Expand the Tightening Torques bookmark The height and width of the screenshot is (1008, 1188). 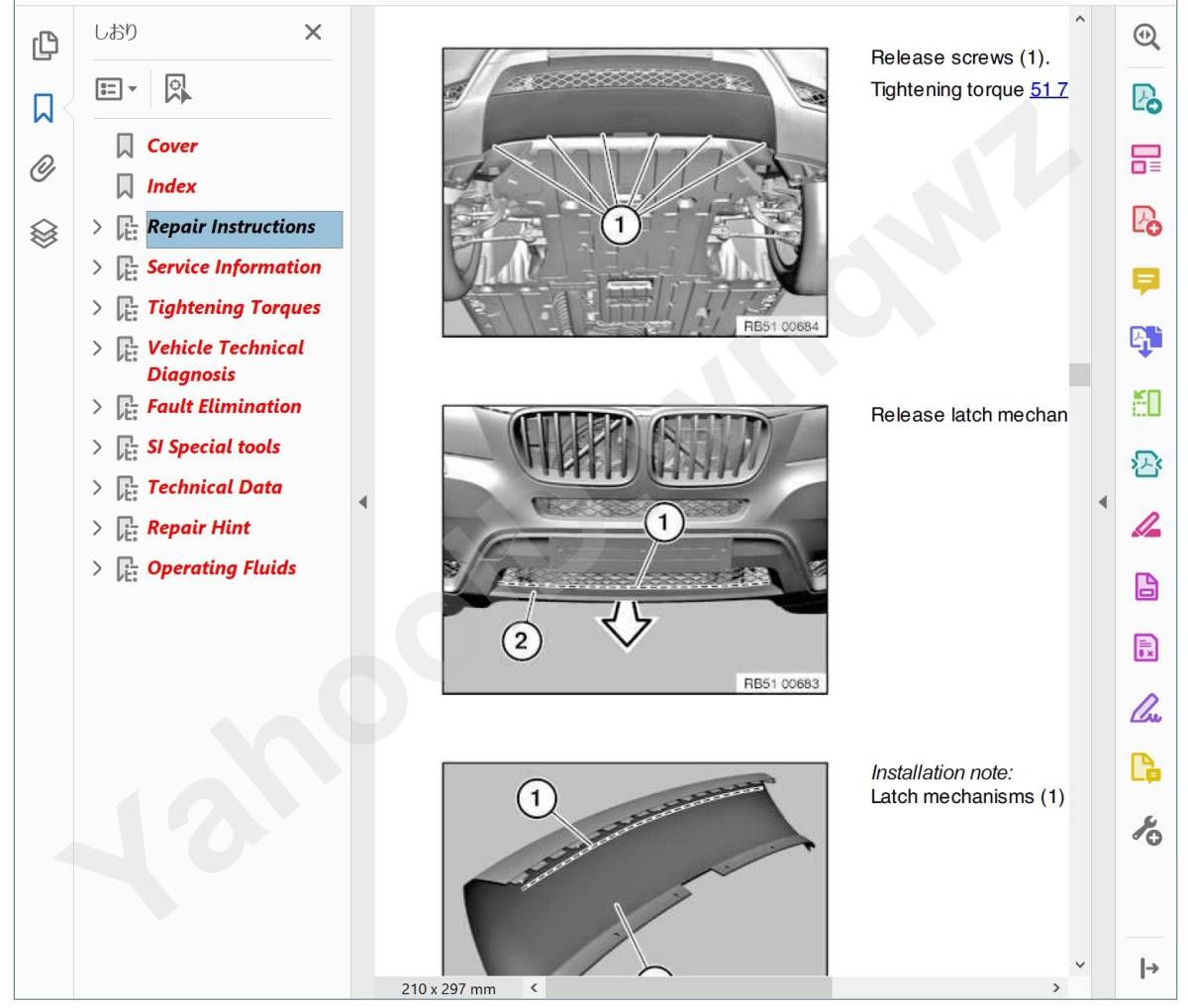pos(97,308)
